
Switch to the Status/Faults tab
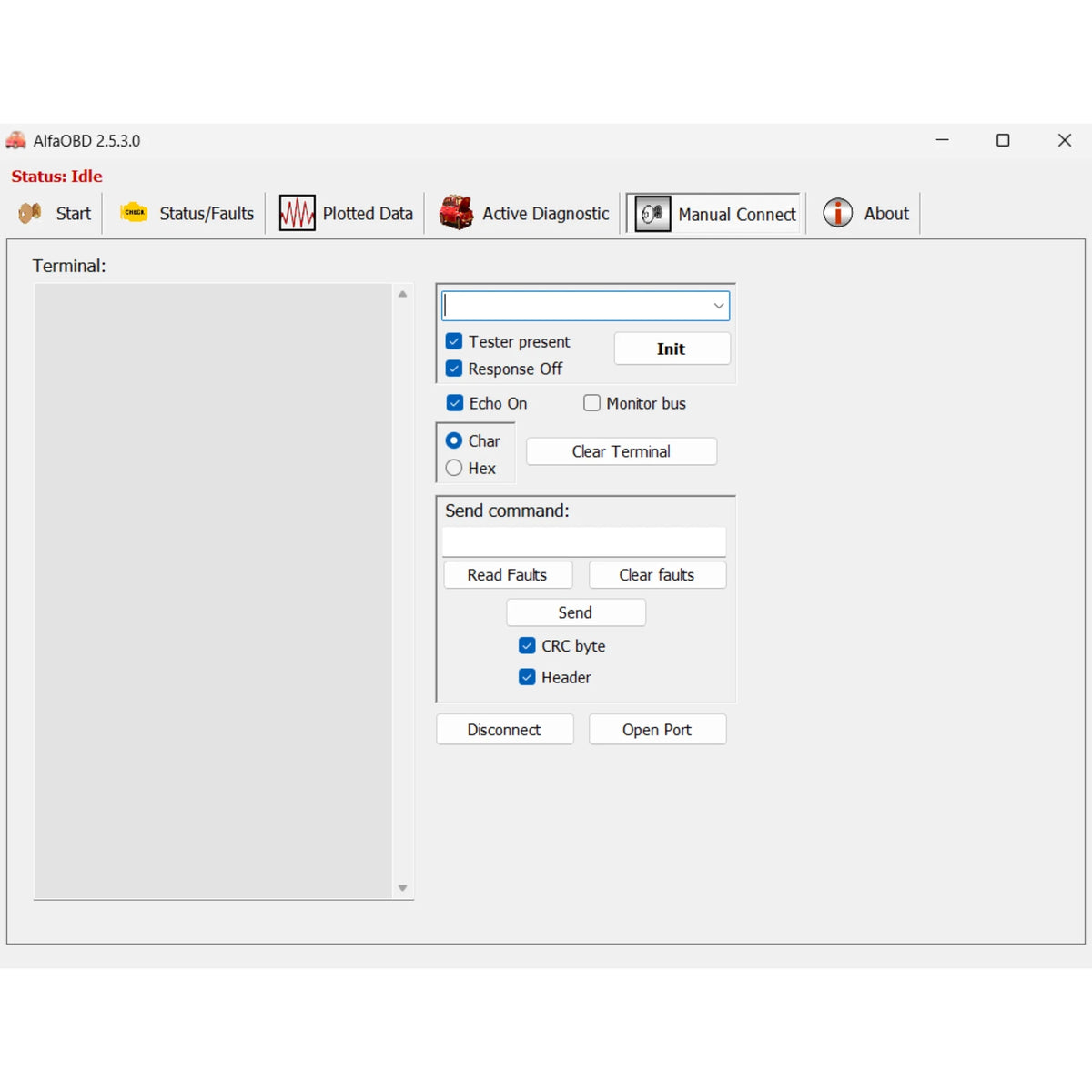click(x=205, y=213)
